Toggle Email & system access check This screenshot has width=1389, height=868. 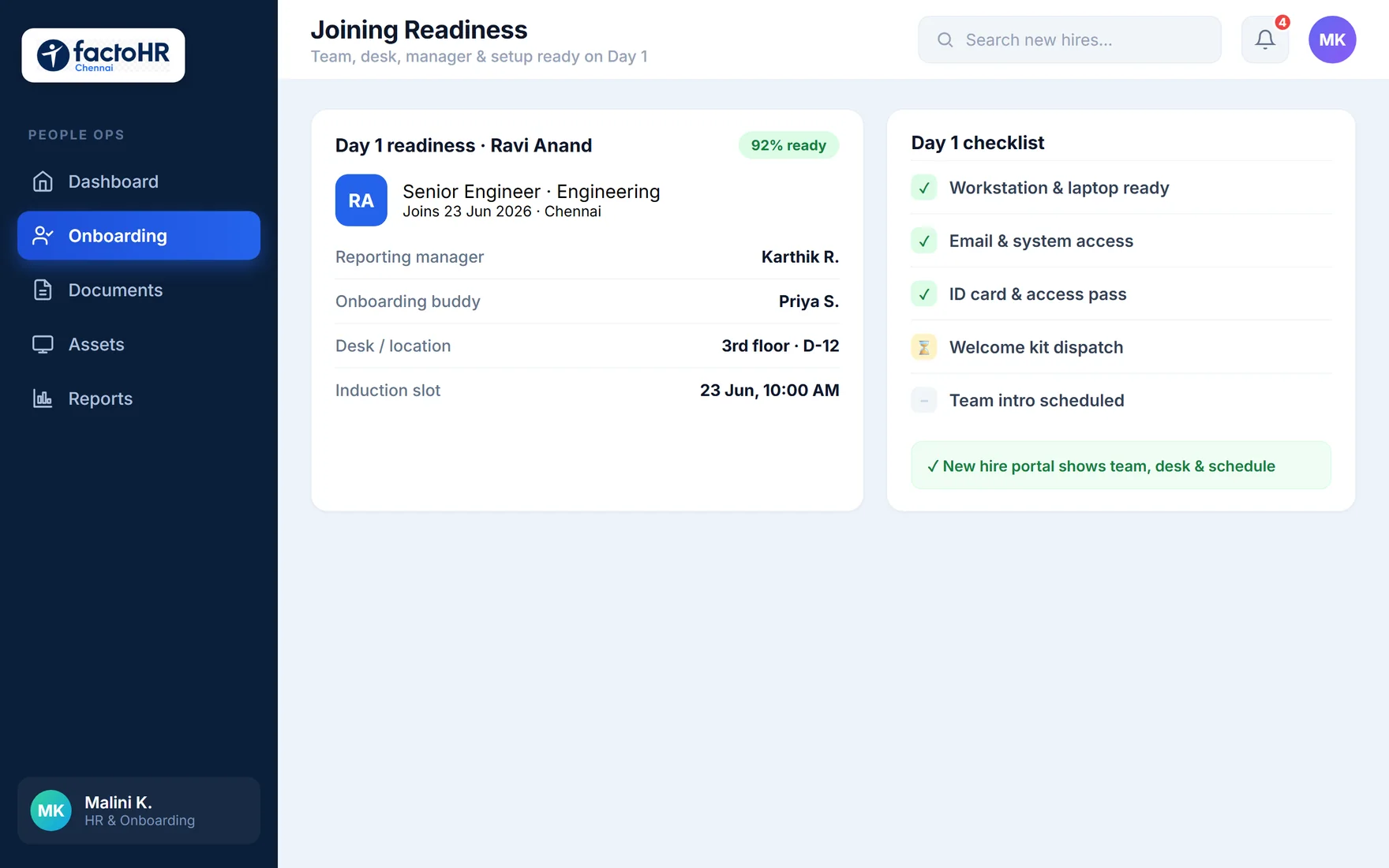[x=924, y=241]
